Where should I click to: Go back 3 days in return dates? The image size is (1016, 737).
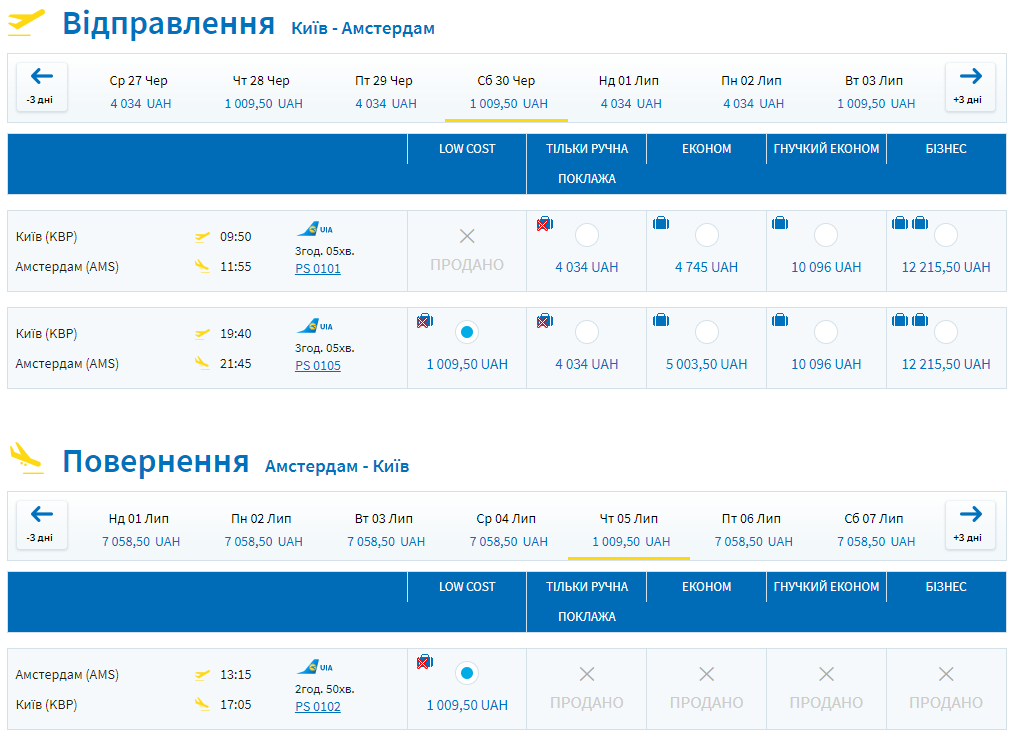pyautogui.click(x=42, y=524)
